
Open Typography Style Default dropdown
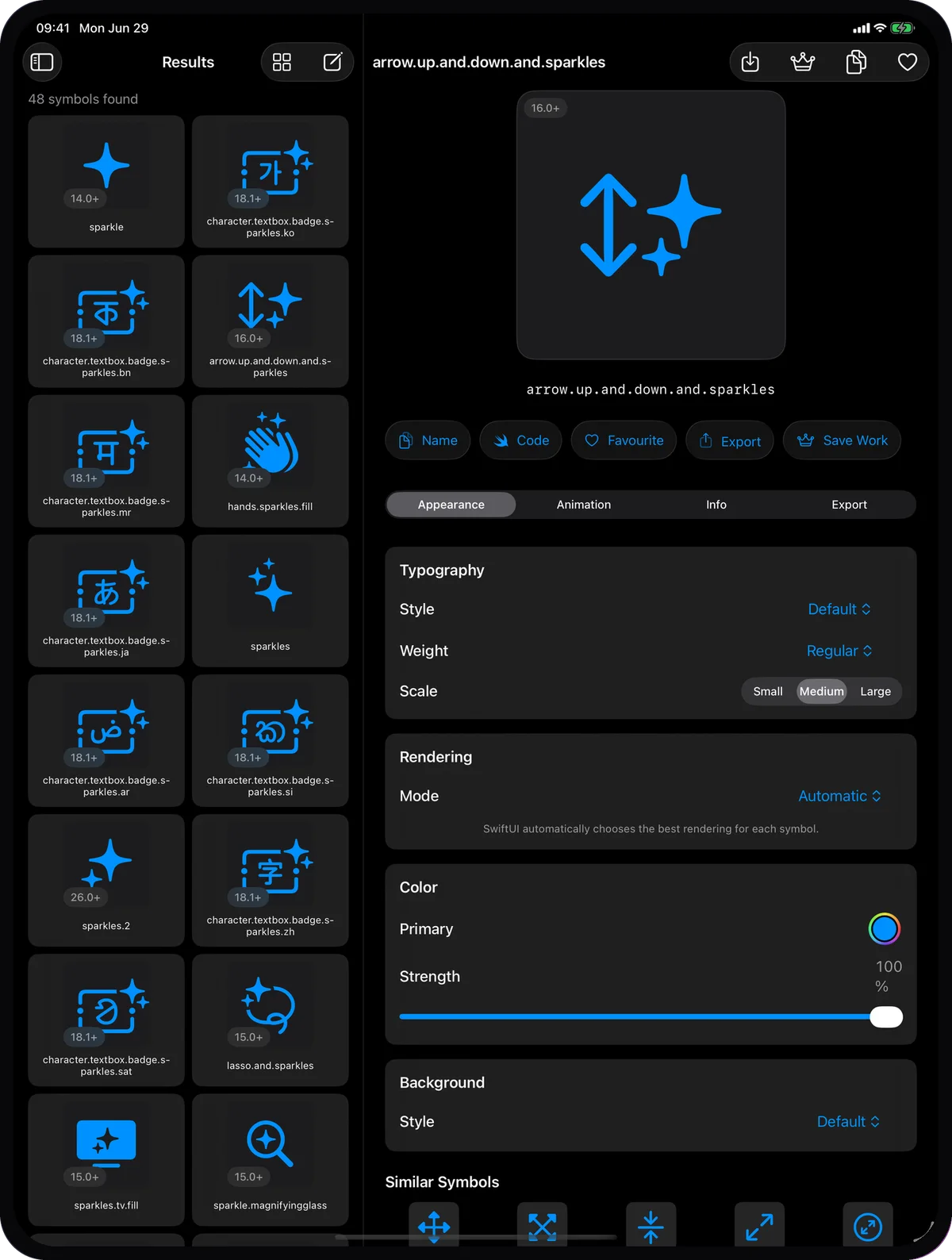pyautogui.click(x=839, y=609)
